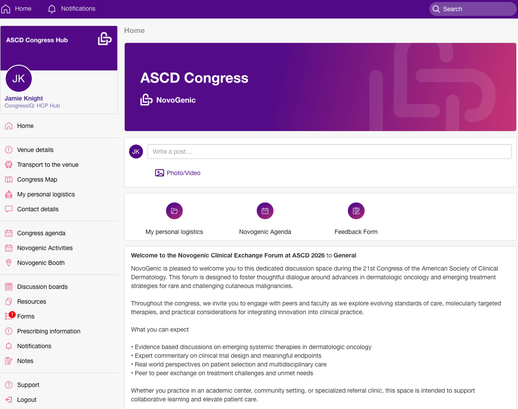
Task: Open Forms menu item label
Action: [x=26, y=316]
